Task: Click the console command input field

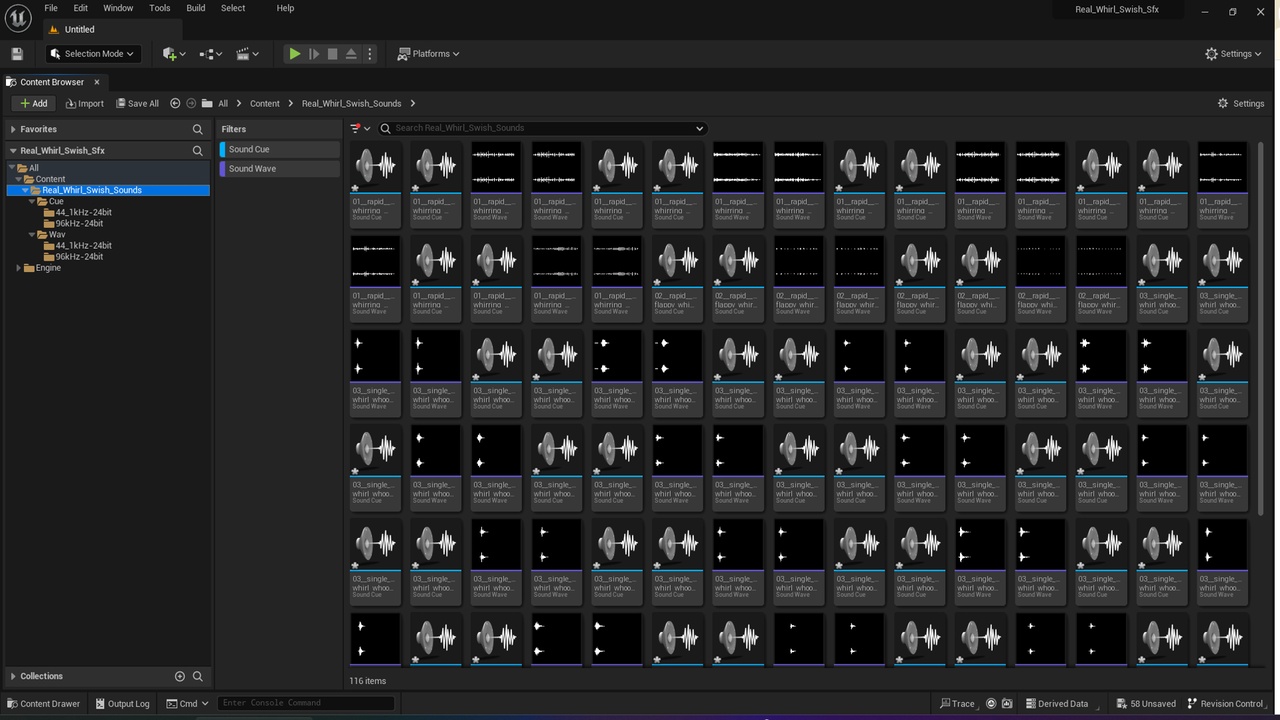Action: click(306, 703)
